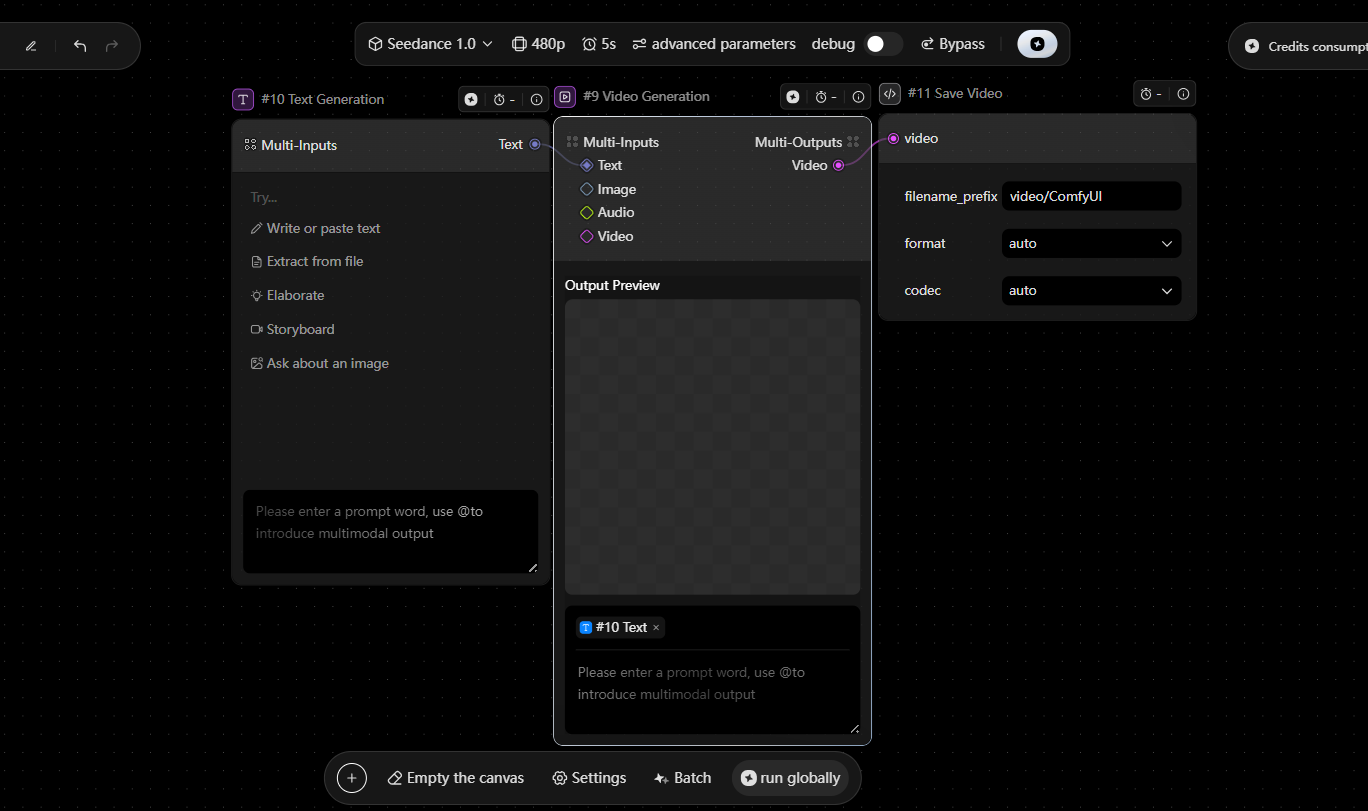1368x811 pixels.
Task: Click the Multi-Outputs handle in Video Generation node
Action: coord(853,142)
